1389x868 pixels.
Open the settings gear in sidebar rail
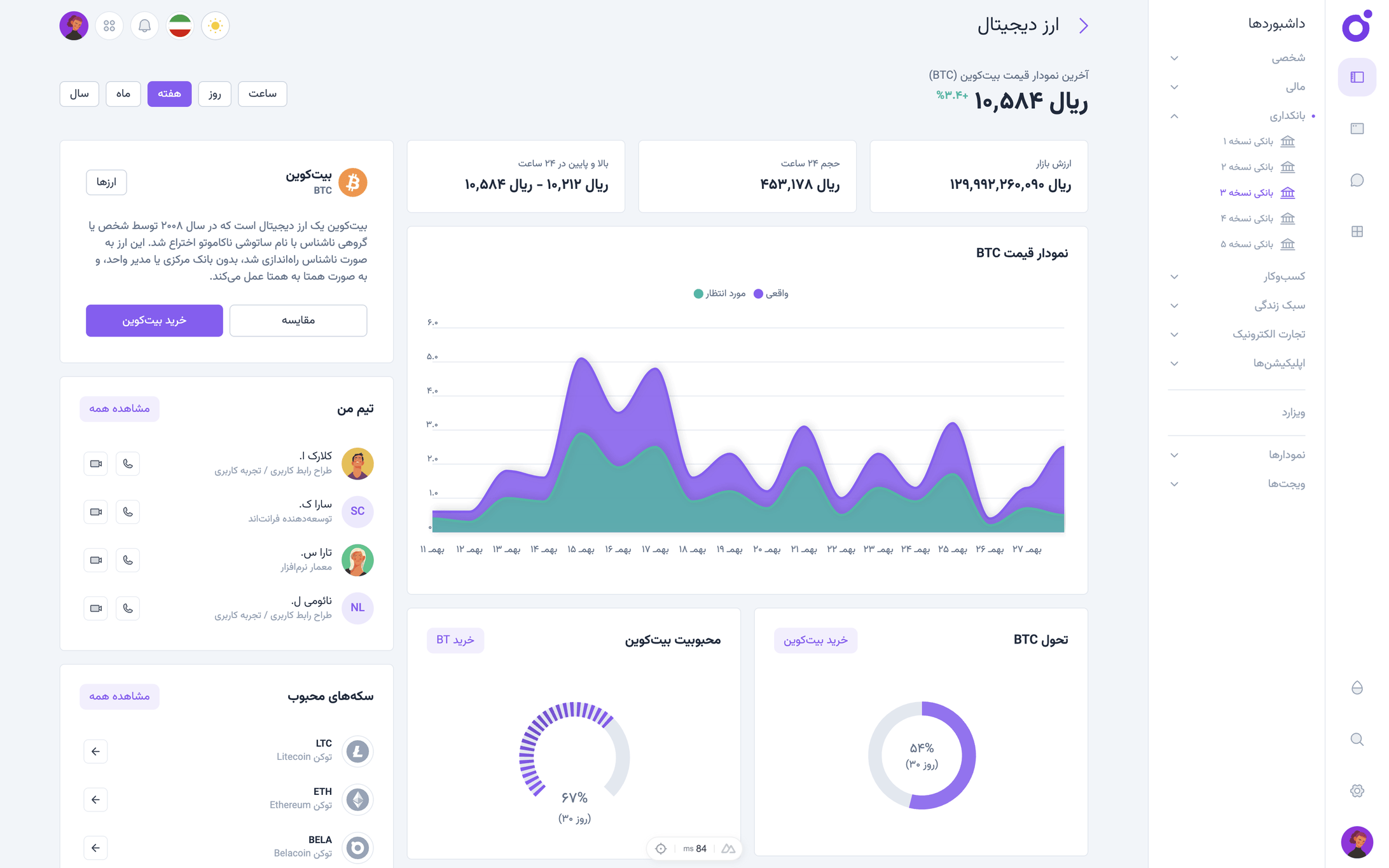pyautogui.click(x=1357, y=790)
